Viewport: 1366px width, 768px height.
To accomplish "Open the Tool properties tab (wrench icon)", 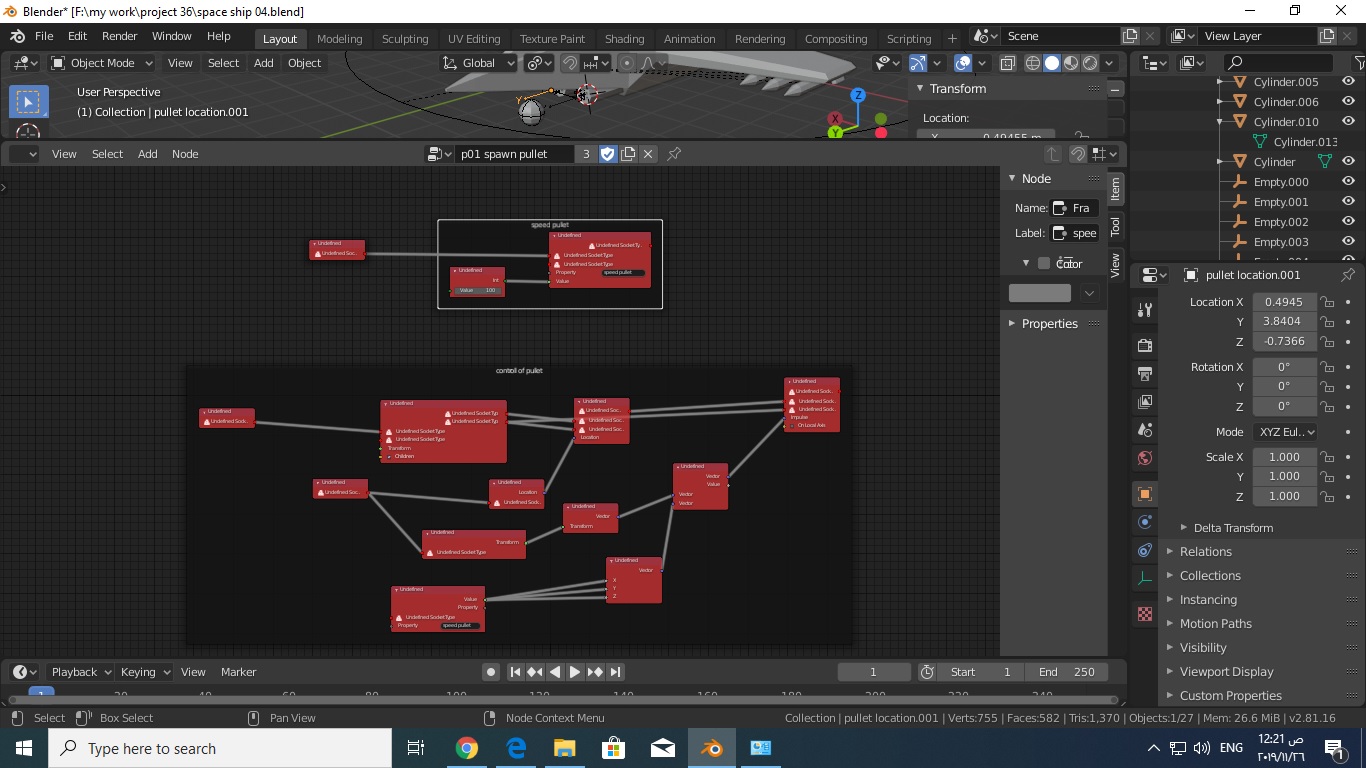I will point(1145,310).
